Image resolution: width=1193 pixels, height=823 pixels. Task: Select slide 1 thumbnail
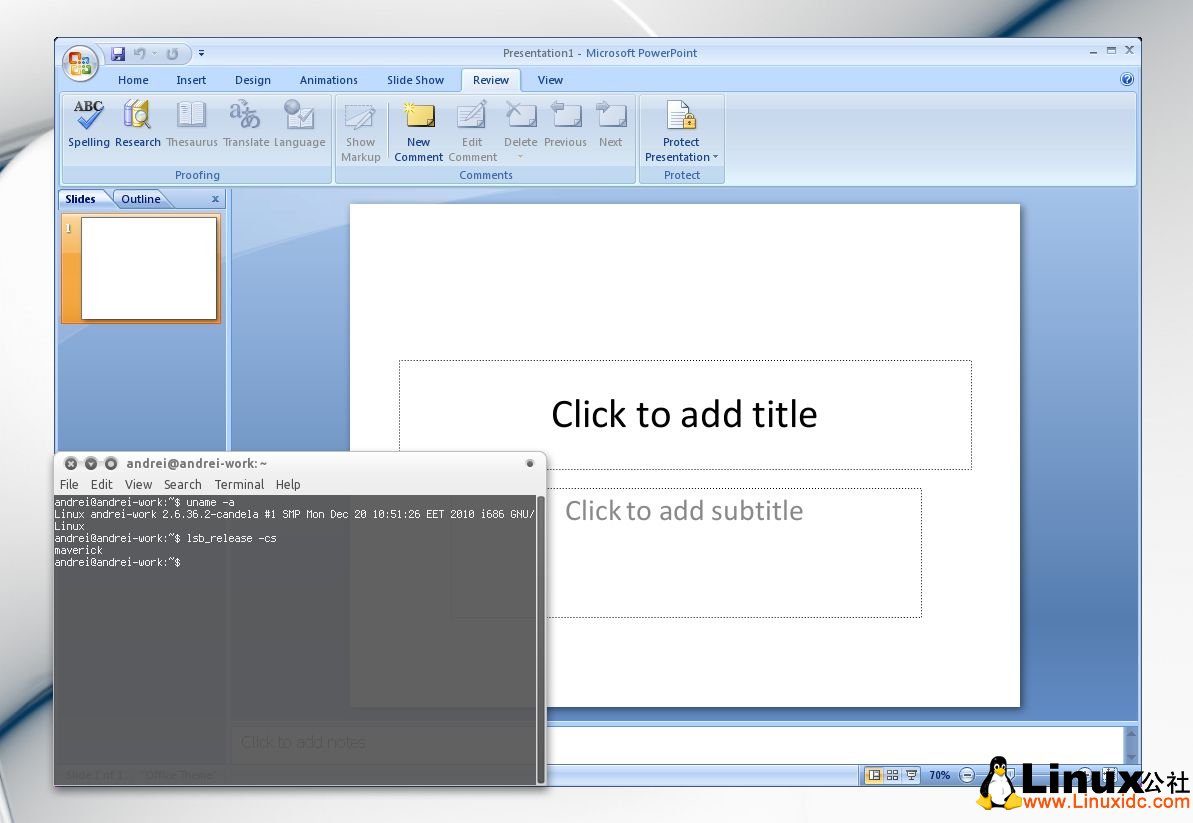pos(148,268)
